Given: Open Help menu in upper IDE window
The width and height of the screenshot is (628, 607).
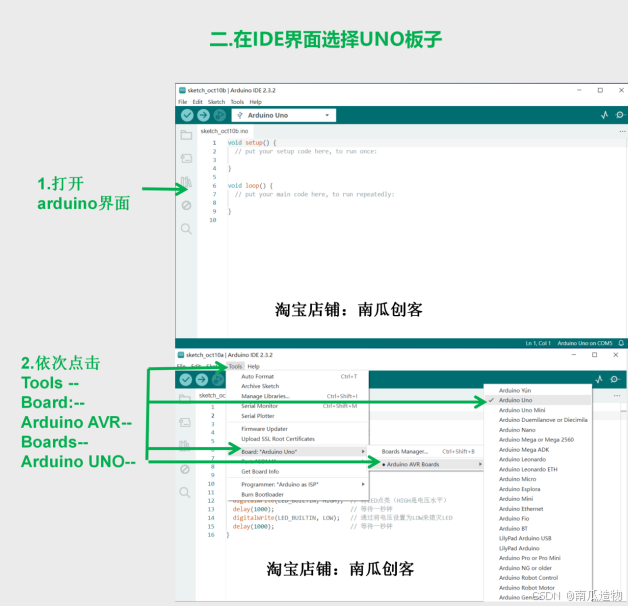Looking at the screenshot, I should (x=256, y=102).
